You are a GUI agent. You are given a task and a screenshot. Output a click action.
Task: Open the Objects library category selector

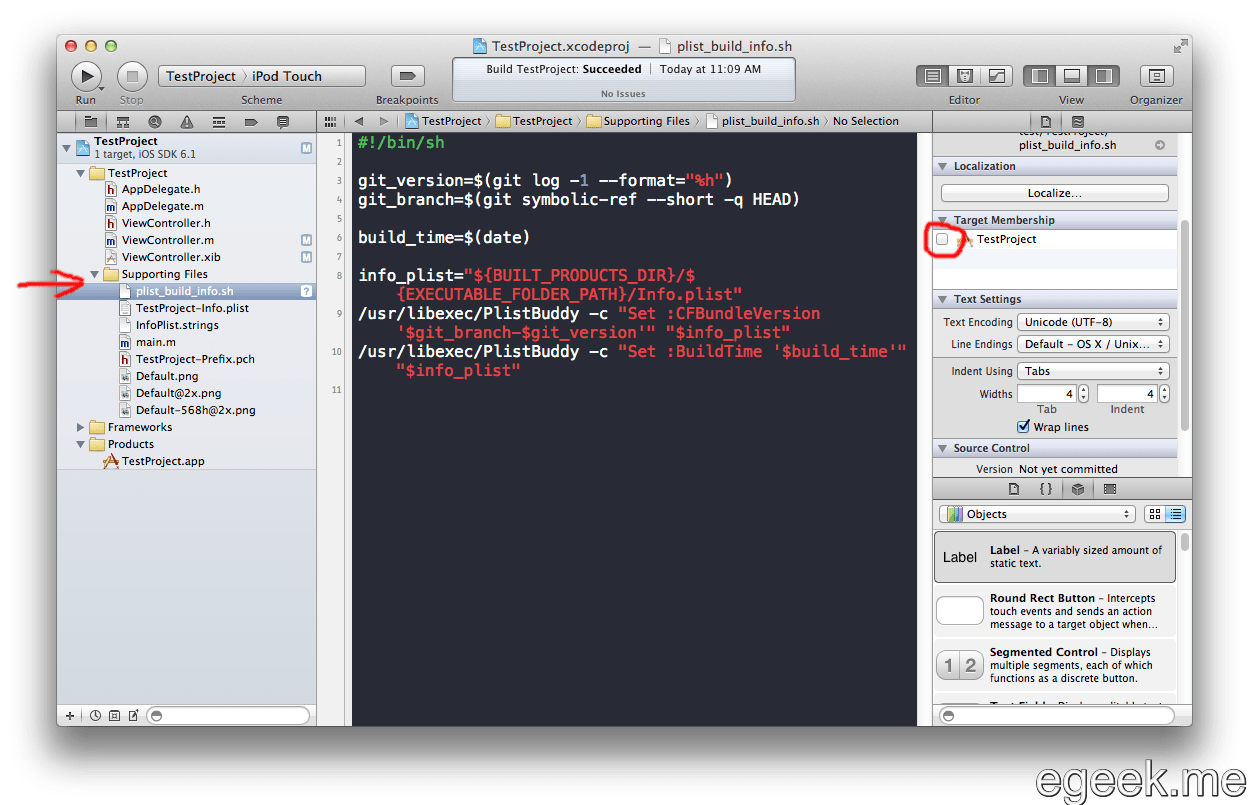[1035, 513]
